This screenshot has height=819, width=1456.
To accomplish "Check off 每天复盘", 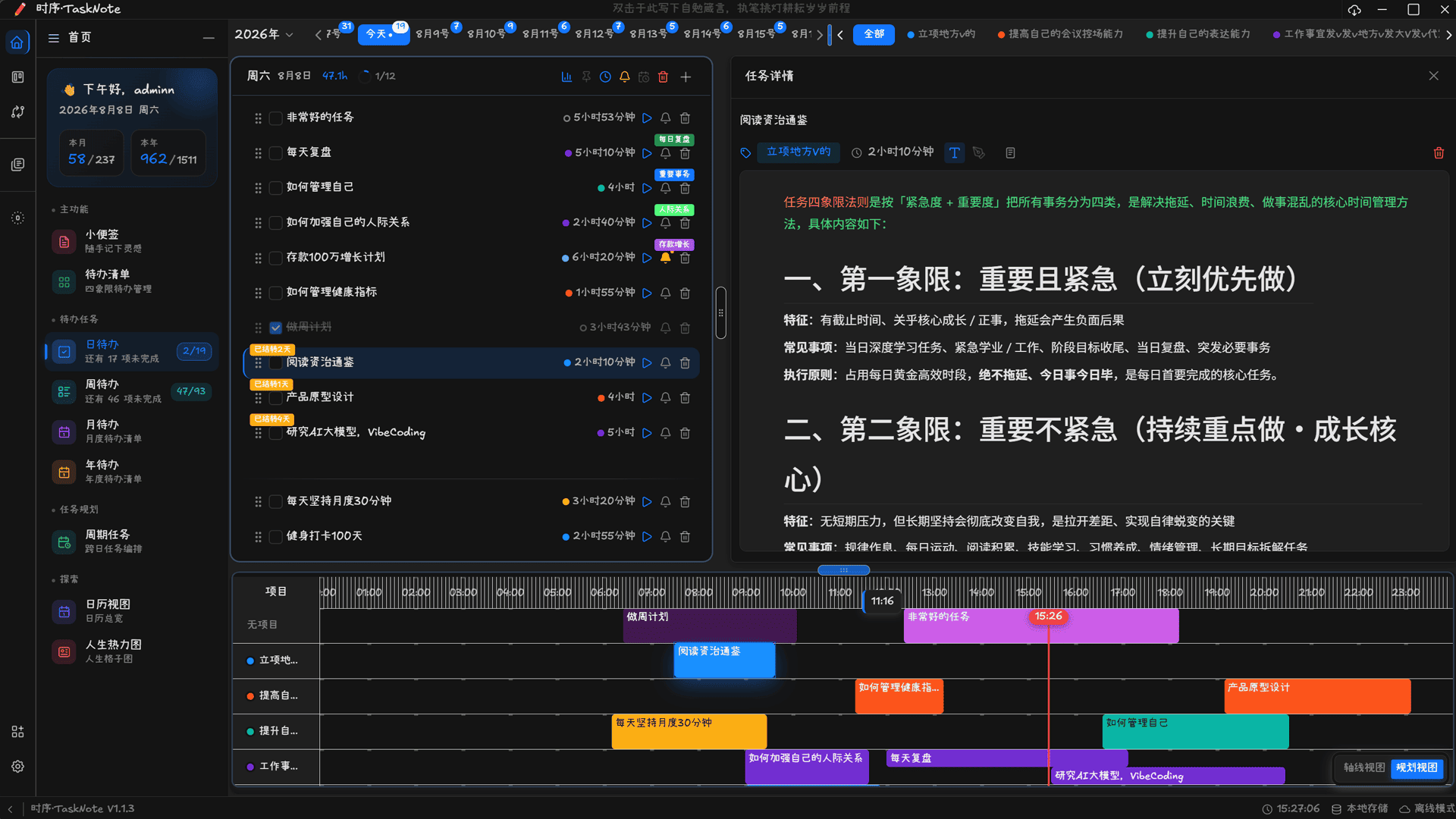I will [x=276, y=152].
